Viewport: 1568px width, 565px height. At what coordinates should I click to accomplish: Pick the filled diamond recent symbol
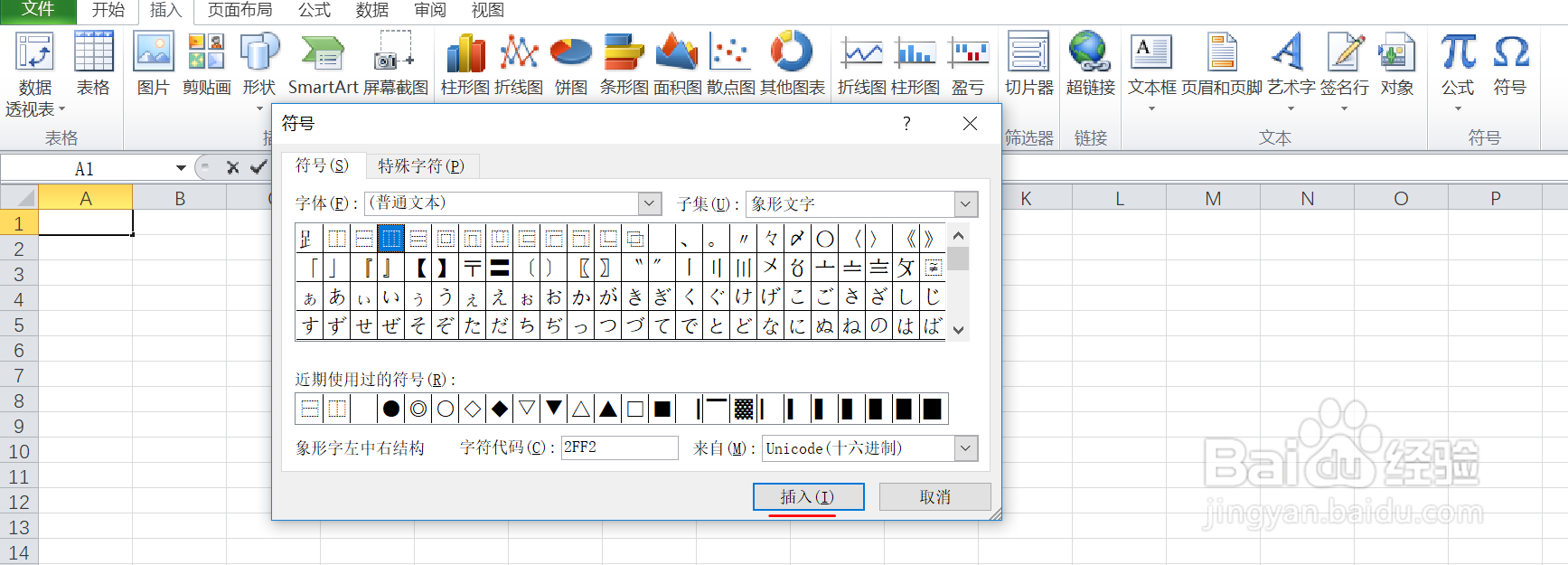point(500,410)
